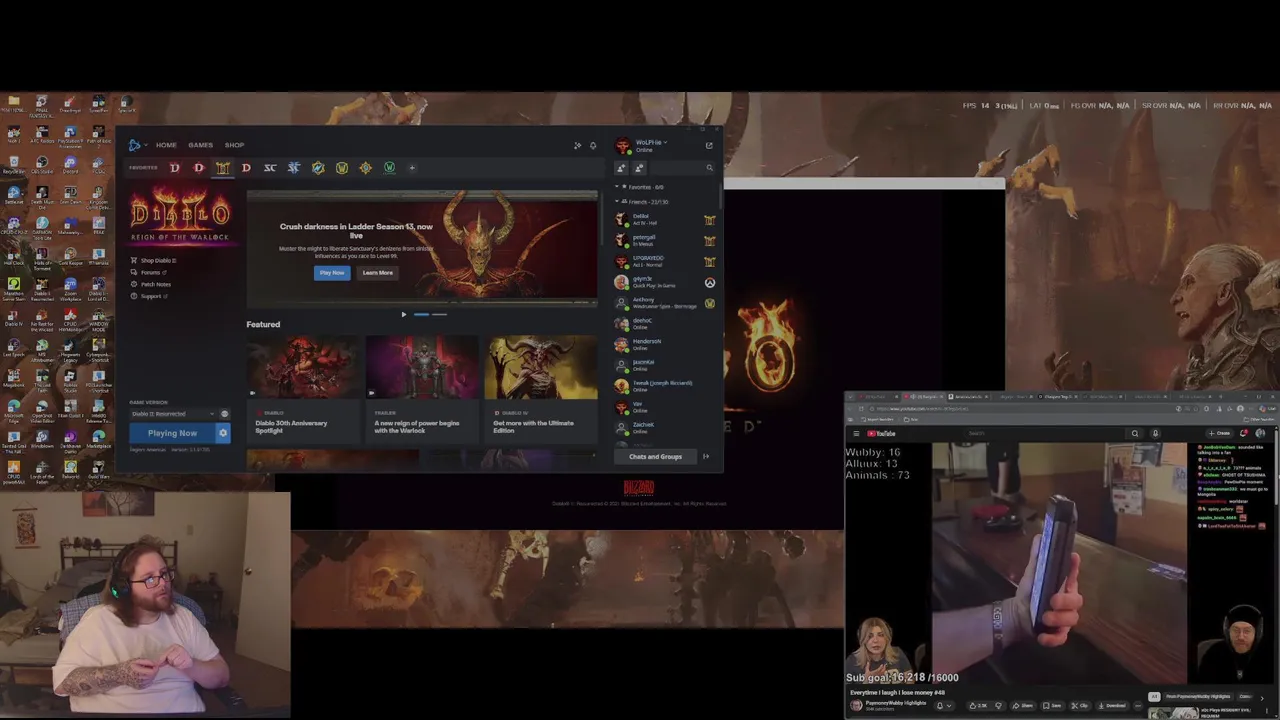Open the Support link

click(149, 297)
